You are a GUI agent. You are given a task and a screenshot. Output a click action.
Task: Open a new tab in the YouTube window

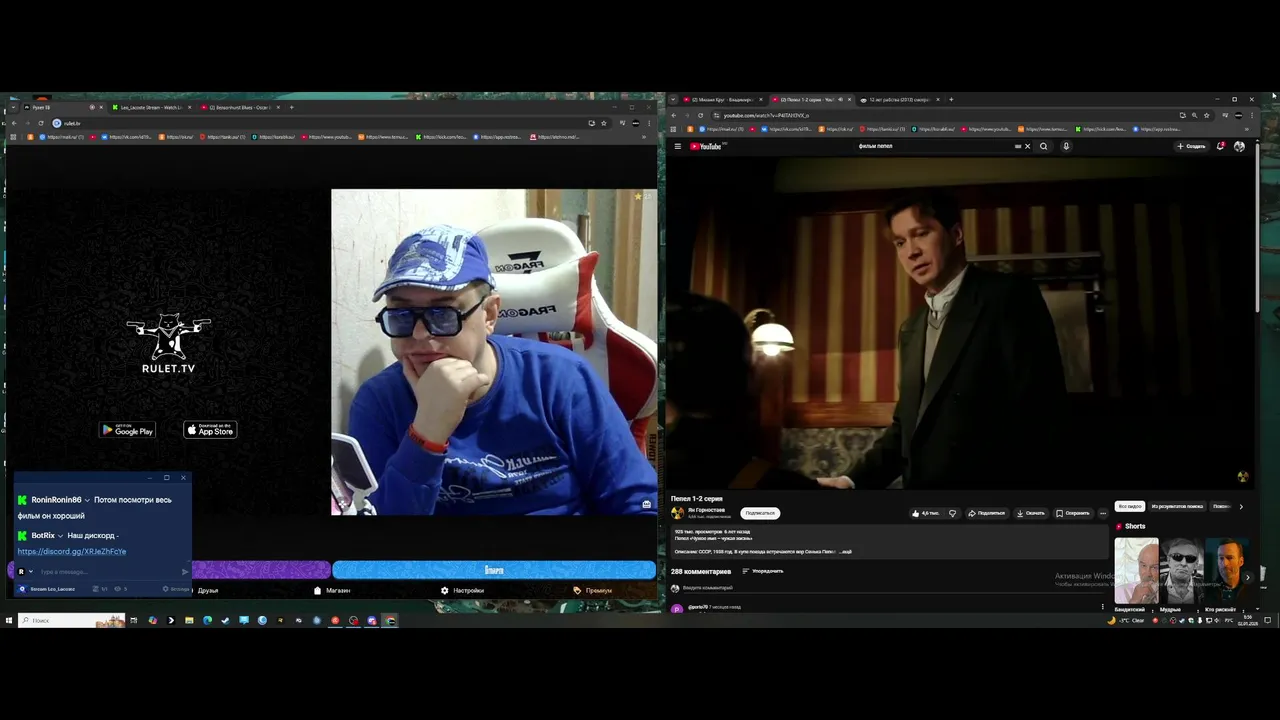[951, 99]
